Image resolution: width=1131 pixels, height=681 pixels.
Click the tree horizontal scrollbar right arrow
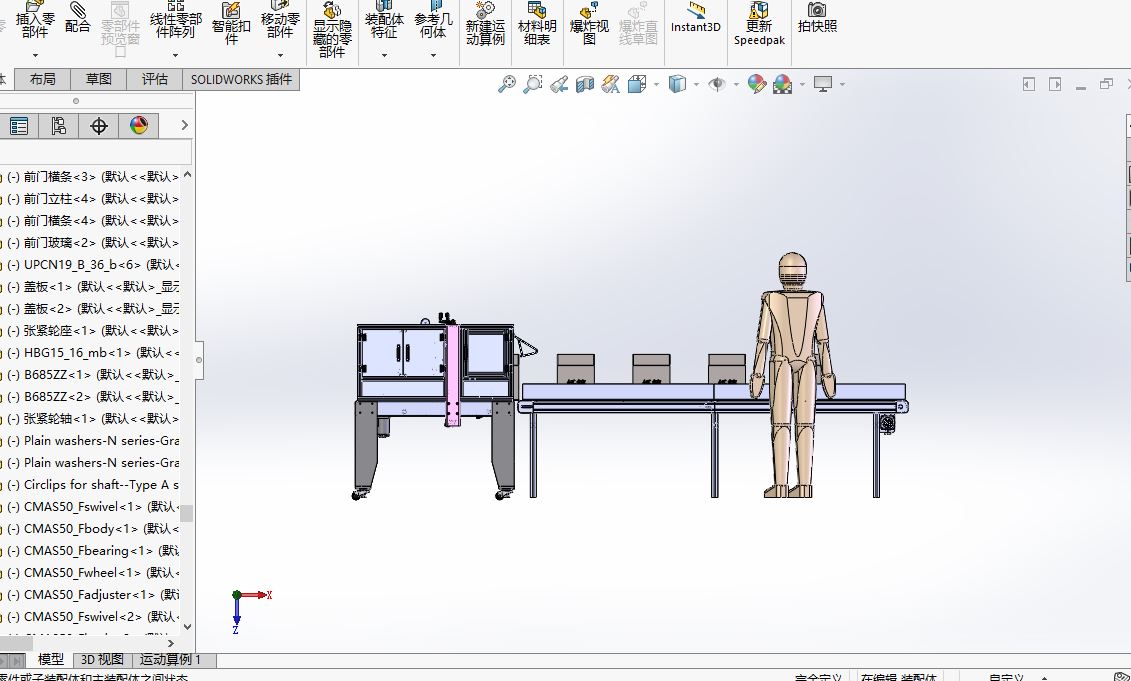[x=171, y=643]
